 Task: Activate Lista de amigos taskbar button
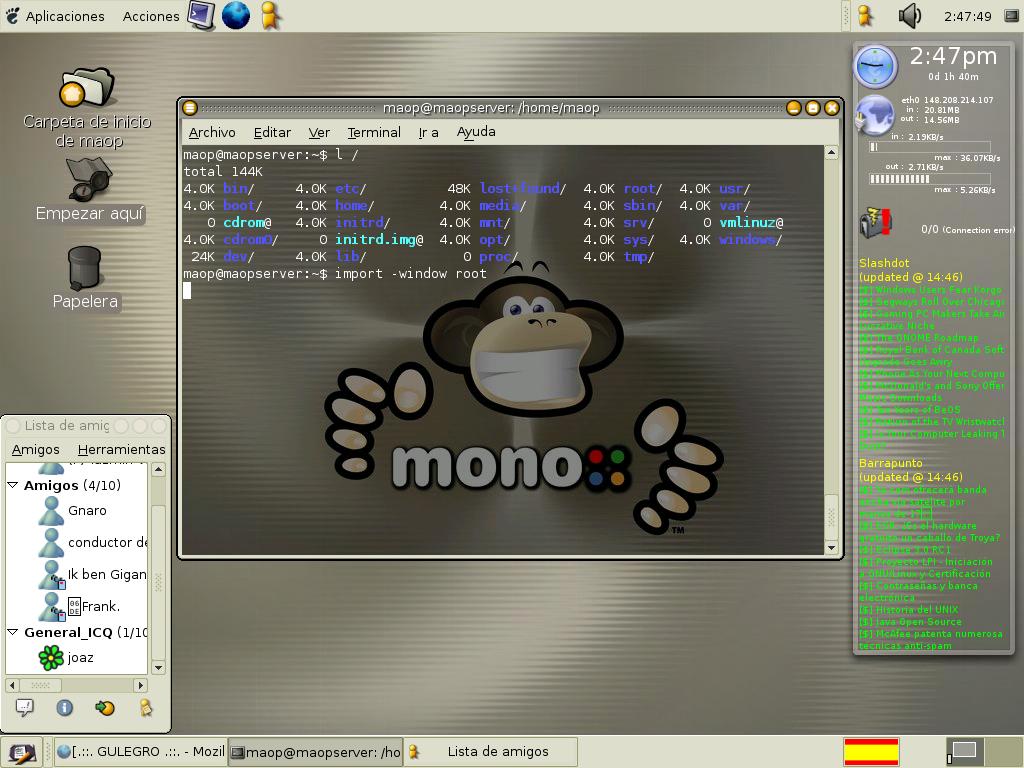(x=490, y=752)
